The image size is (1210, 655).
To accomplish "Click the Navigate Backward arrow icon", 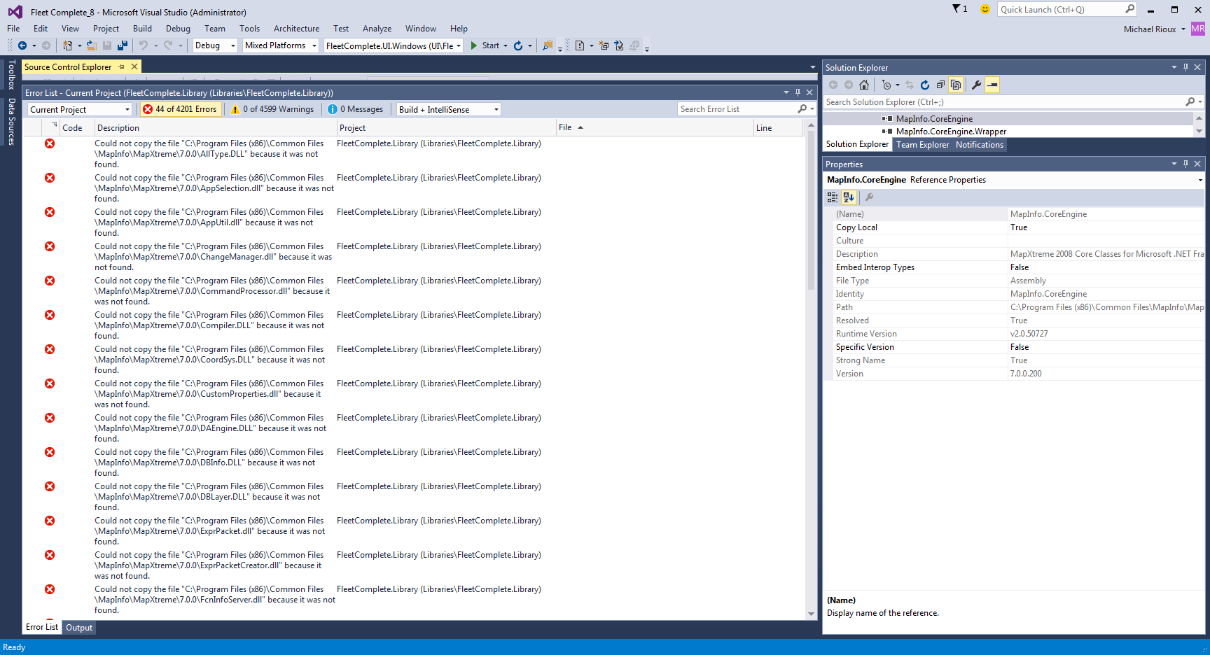I will pos(22,45).
